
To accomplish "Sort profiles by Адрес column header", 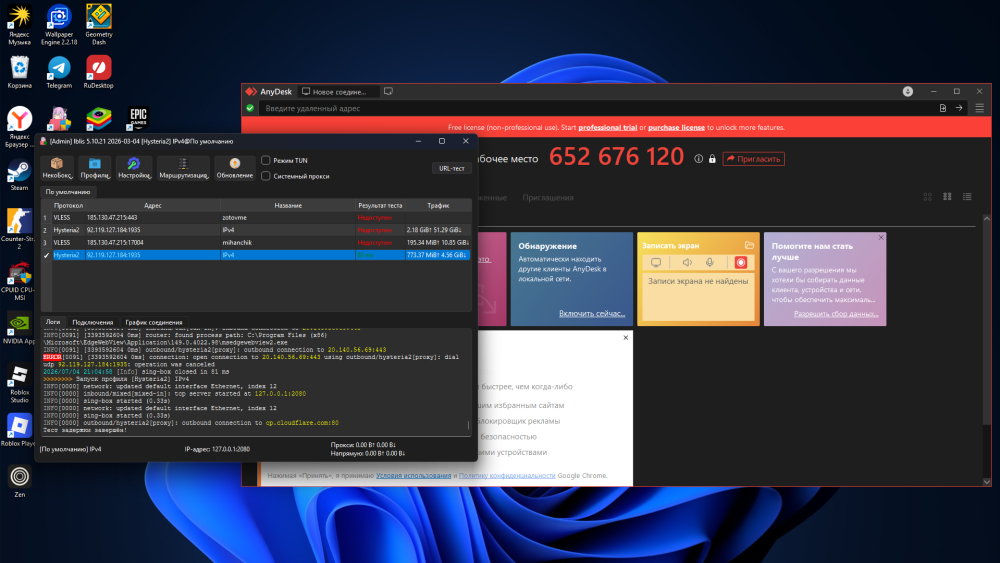I will point(152,205).
